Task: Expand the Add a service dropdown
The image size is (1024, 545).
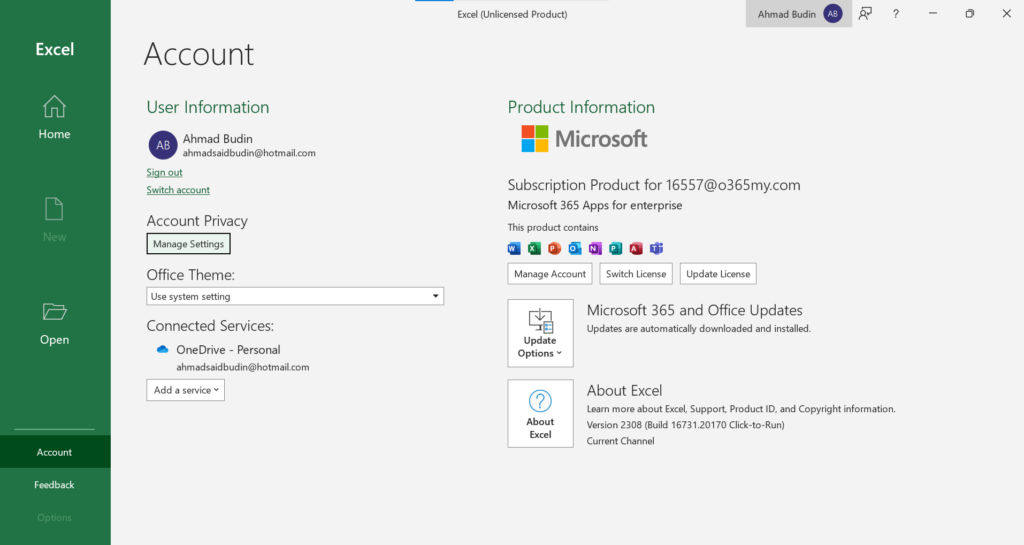Action: [x=185, y=390]
